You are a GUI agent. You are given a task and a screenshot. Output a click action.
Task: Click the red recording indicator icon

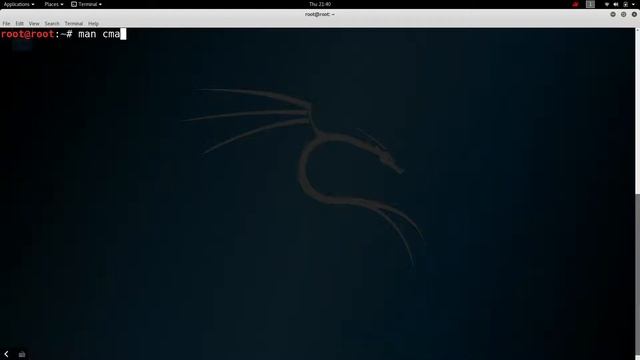[576, 4]
